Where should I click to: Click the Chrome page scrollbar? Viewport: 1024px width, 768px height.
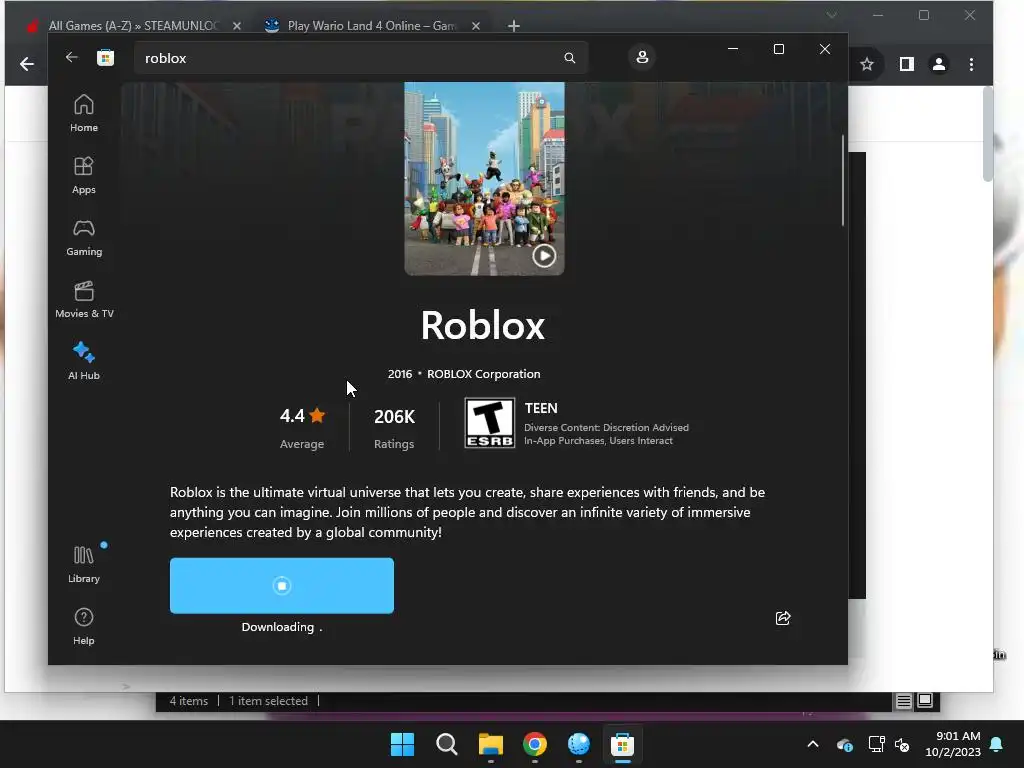tap(987, 134)
